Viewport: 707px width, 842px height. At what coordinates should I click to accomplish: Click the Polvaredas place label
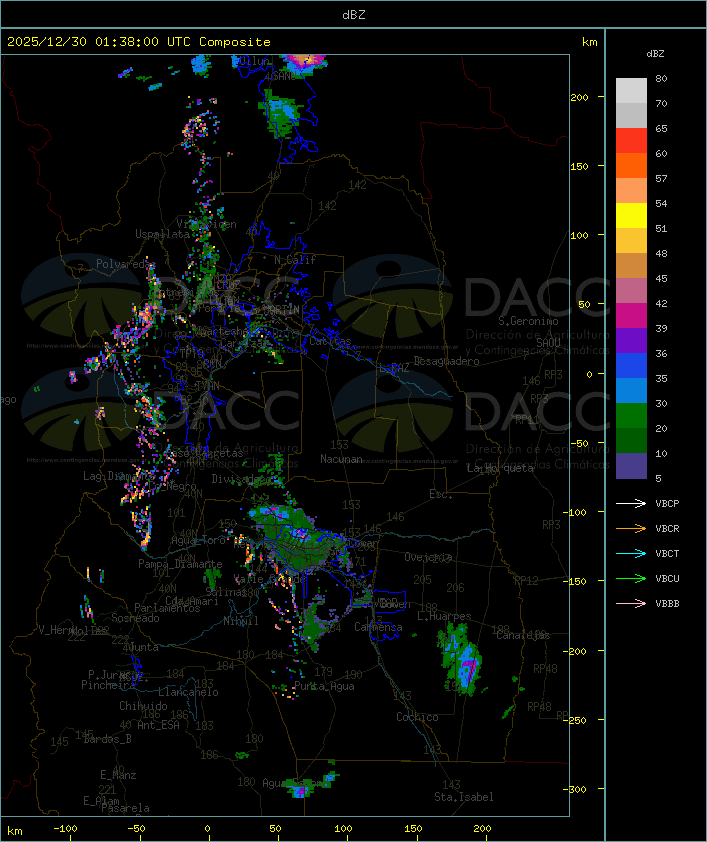[126, 264]
